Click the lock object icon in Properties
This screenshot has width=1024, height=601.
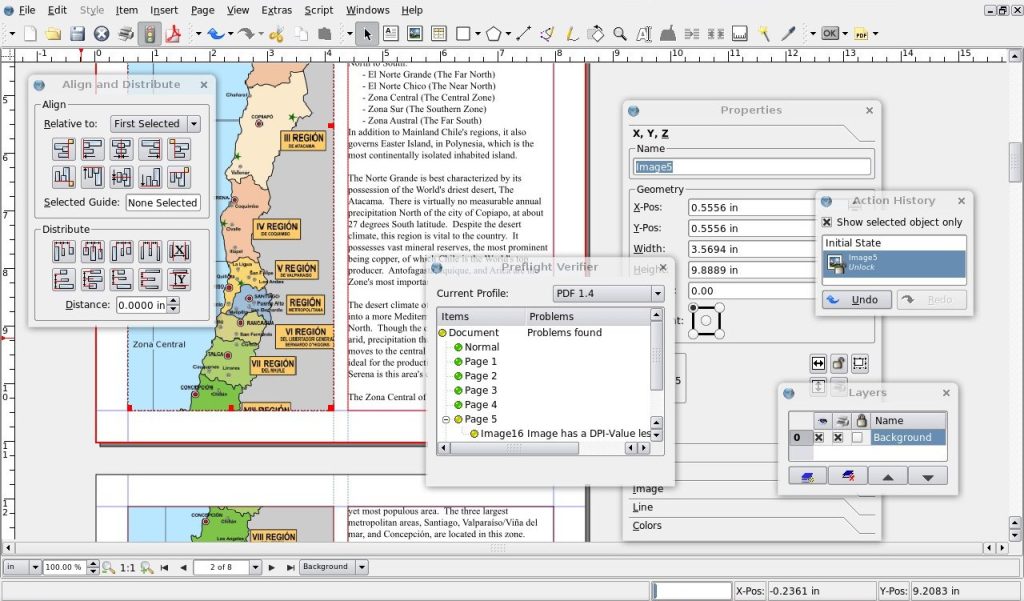[839, 363]
